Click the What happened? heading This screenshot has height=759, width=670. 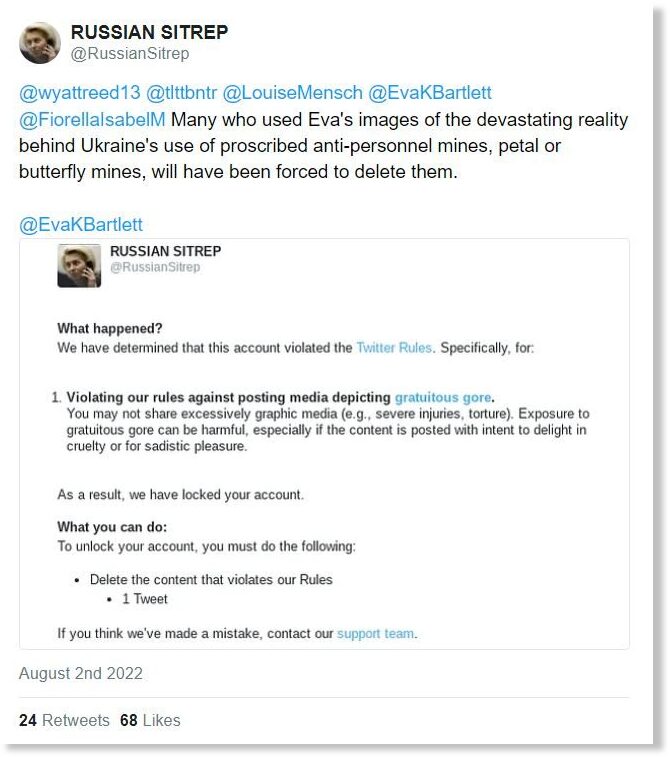110,329
